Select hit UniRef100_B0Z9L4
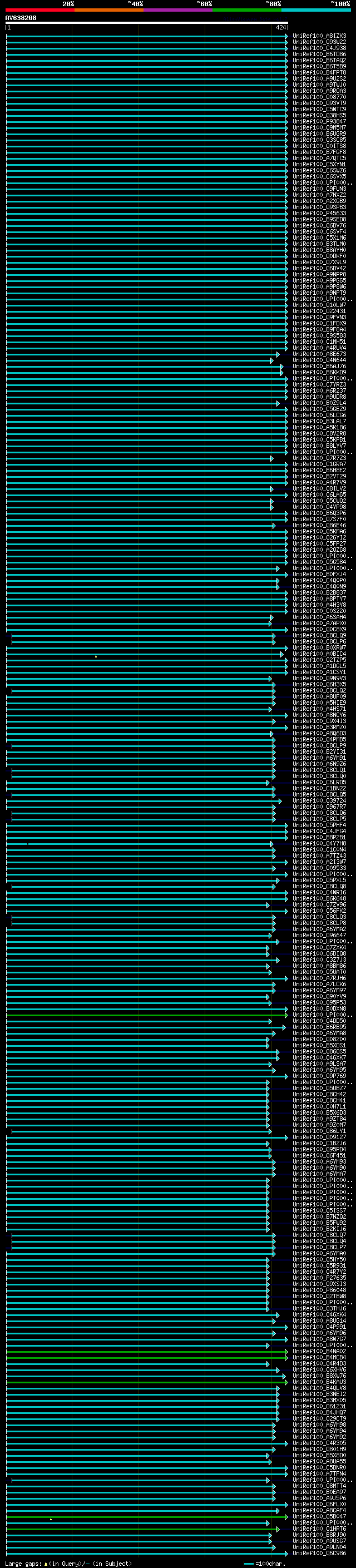Screen dimensions: 356x1568 [x=319, y=403]
